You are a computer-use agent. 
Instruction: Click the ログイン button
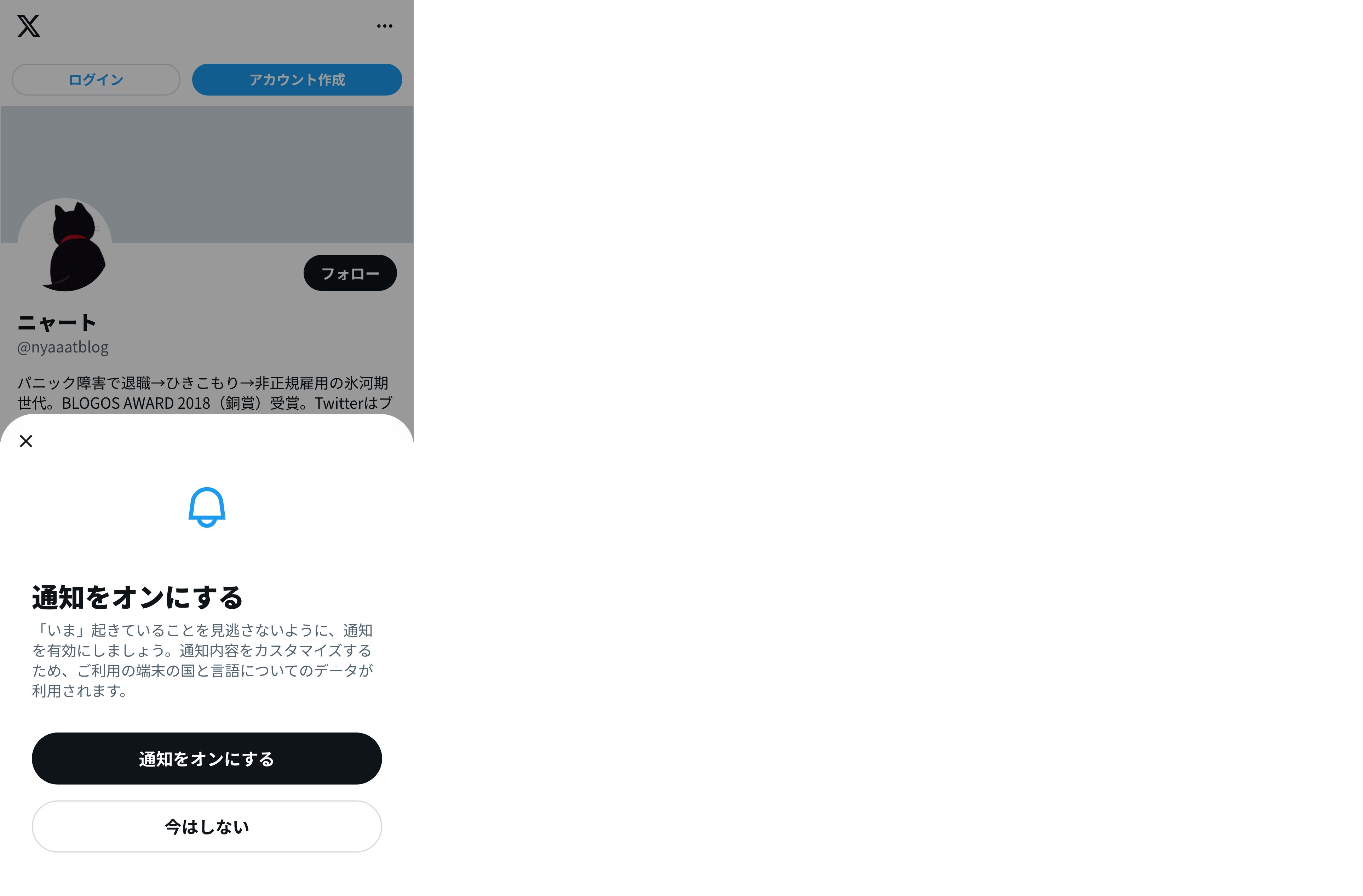pyautogui.click(x=96, y=80)
